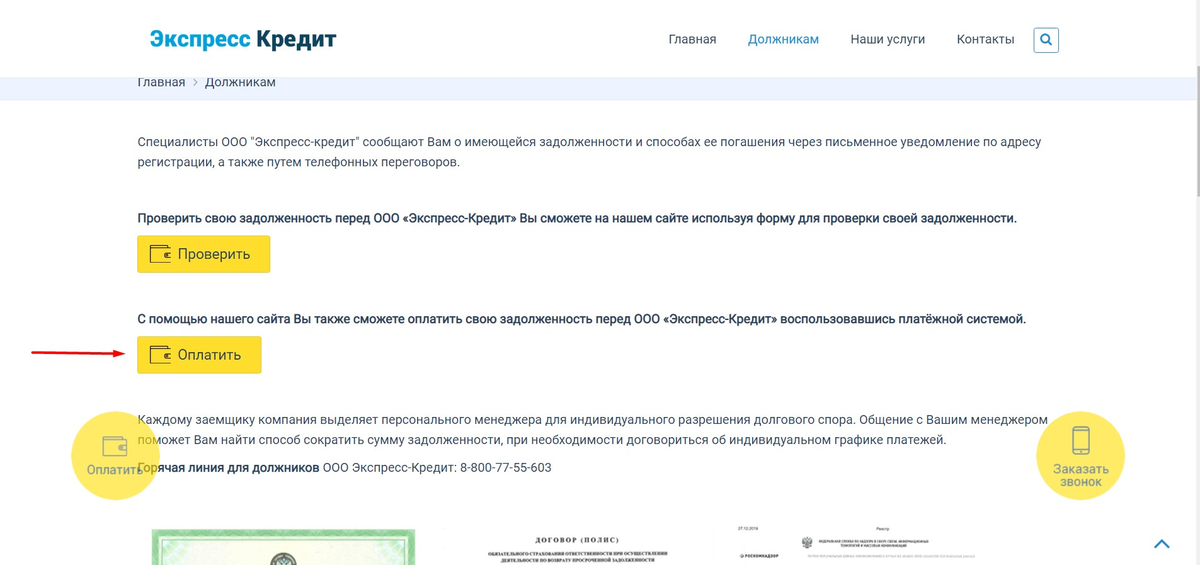Click the Экспресс Кредит logo

point(243,40)
